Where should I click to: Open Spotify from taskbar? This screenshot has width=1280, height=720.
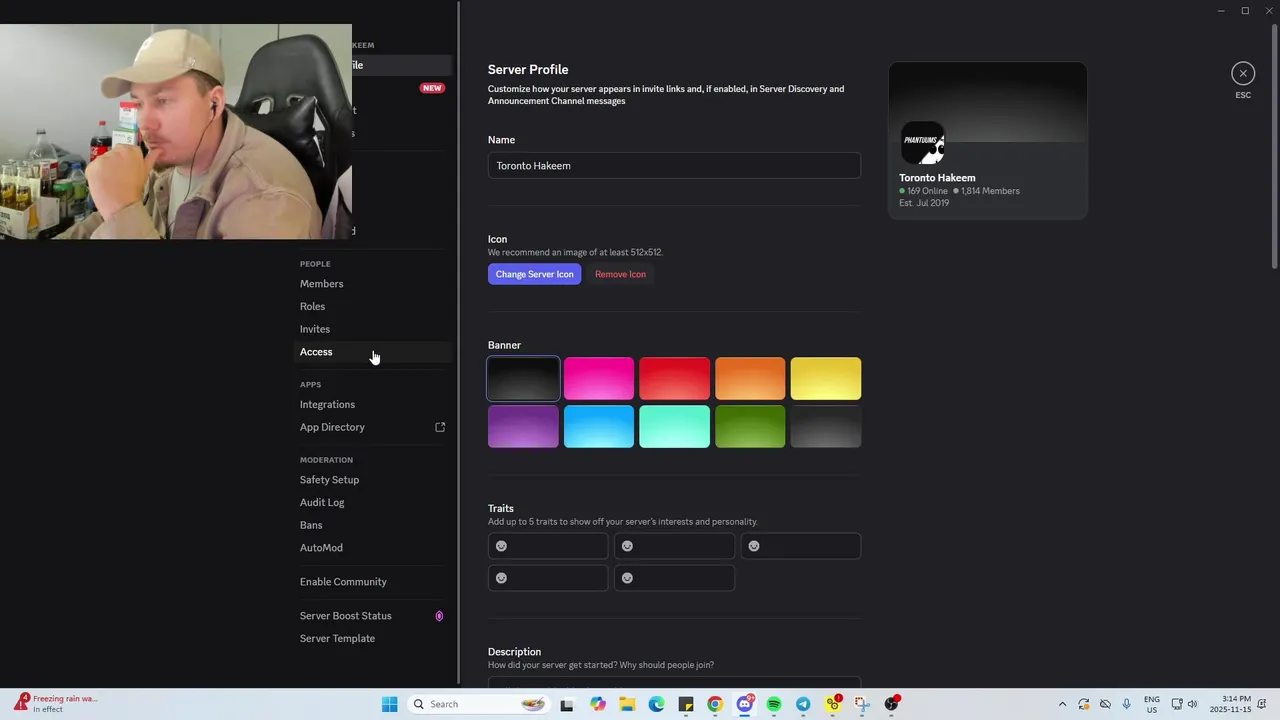(x=774, y=704)
